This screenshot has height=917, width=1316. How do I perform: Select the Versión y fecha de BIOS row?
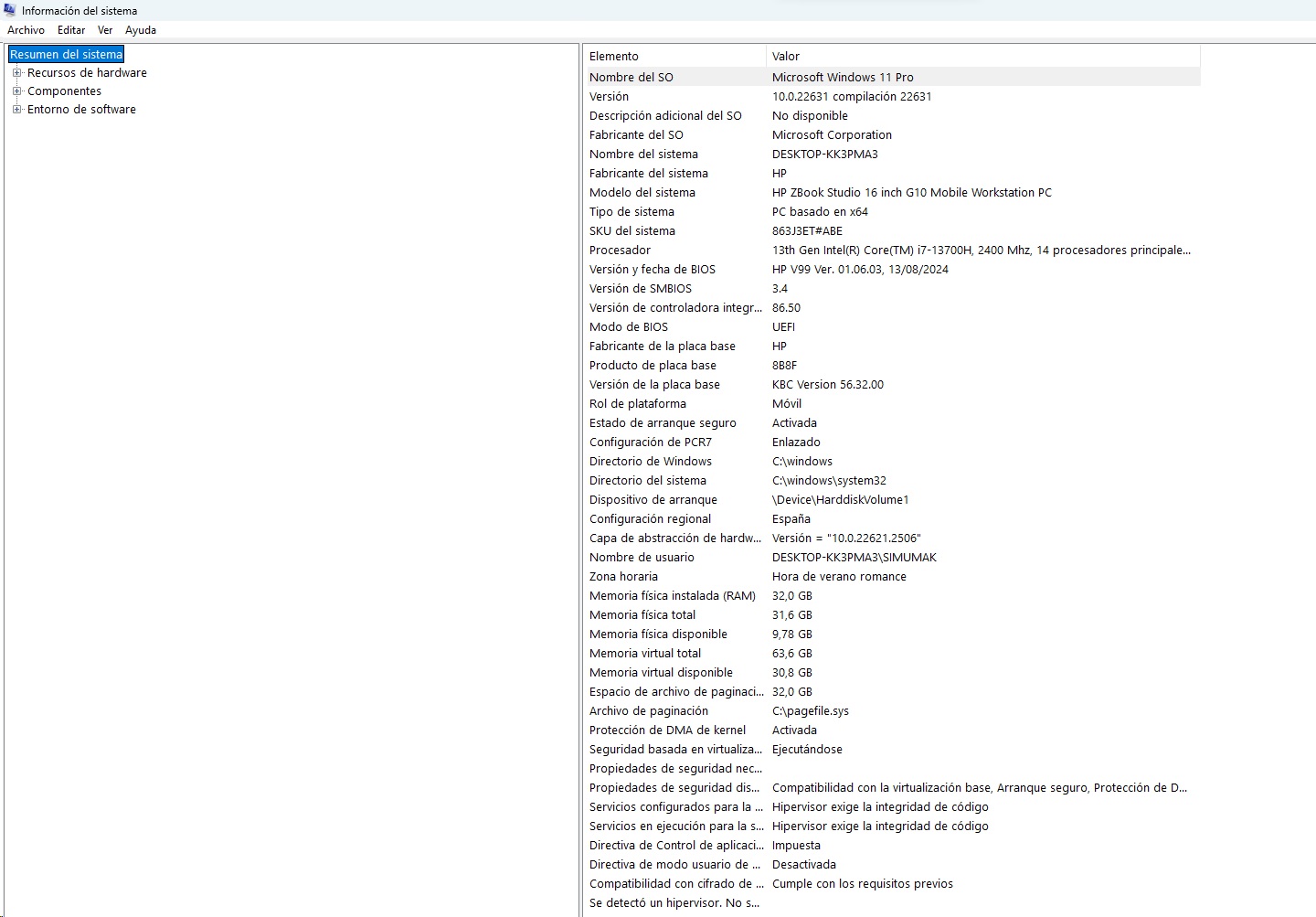pos(653,270)
